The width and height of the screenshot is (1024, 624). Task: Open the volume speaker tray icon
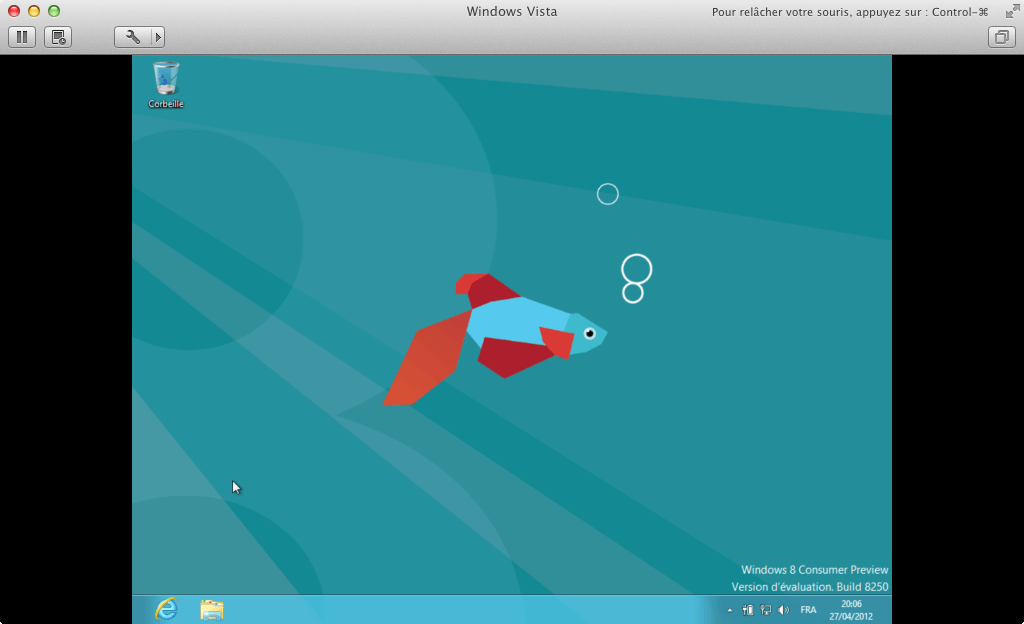click(x=784, y=610)
